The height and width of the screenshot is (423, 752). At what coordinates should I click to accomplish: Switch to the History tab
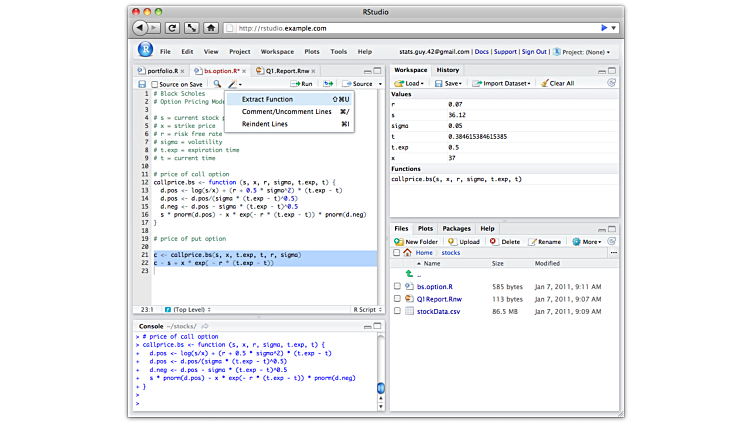pos(448,70)
